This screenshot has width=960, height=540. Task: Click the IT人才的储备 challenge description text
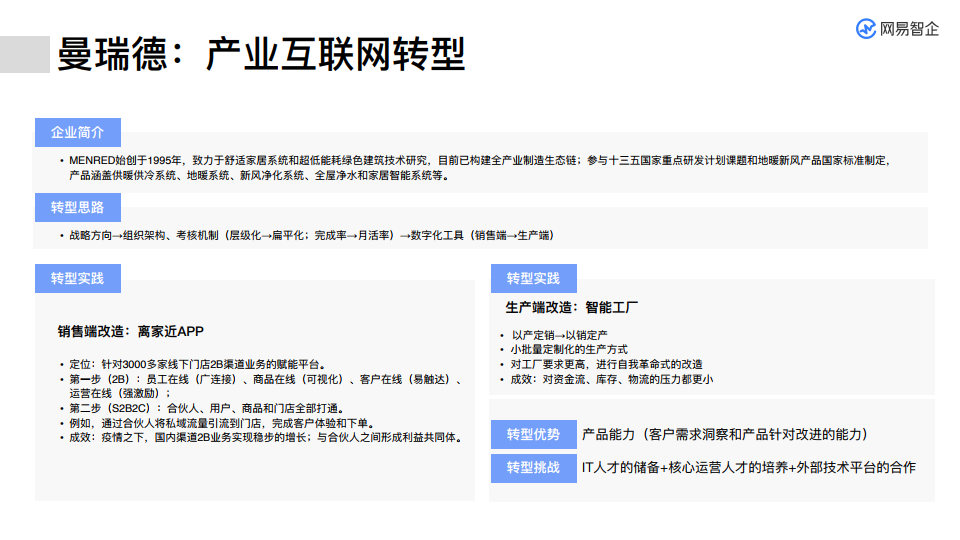pos(748,467)
